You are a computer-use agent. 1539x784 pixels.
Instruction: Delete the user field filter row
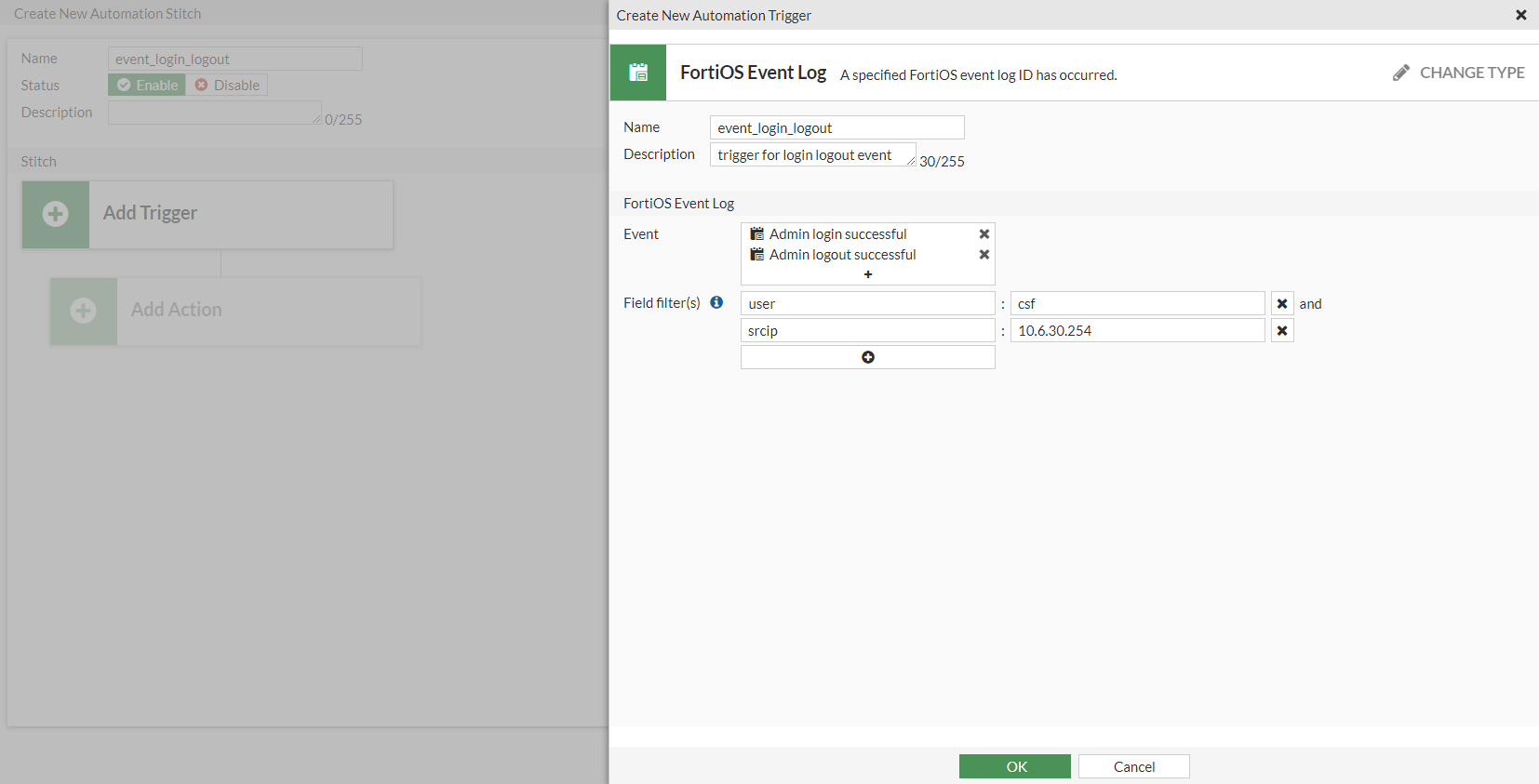[1282, 304]
